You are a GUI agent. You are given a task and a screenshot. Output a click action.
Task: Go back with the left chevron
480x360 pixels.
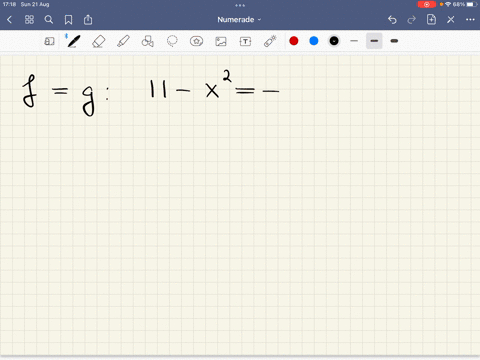[x=9, y=20]
